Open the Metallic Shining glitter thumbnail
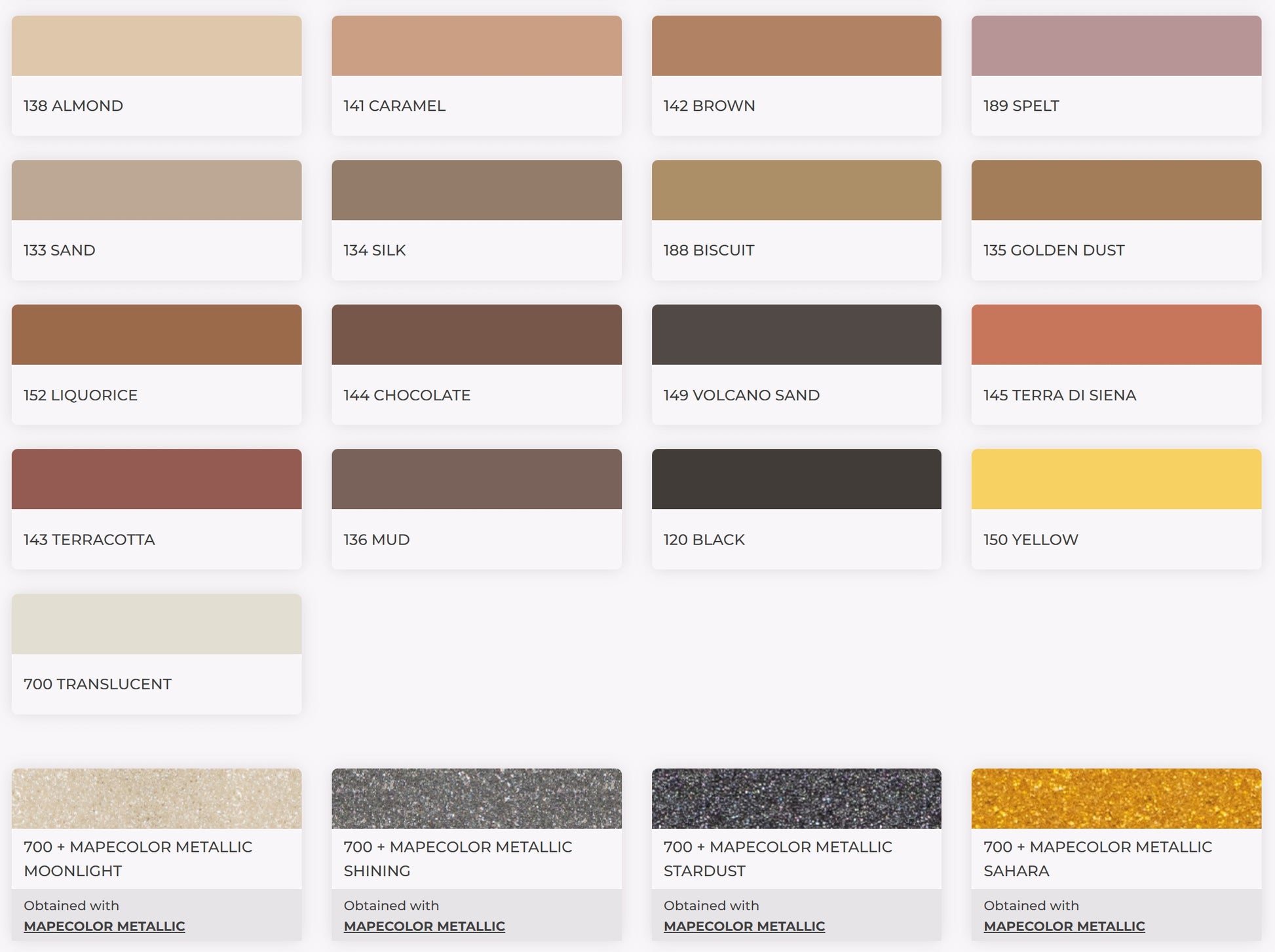 click(x=476, y=799)
